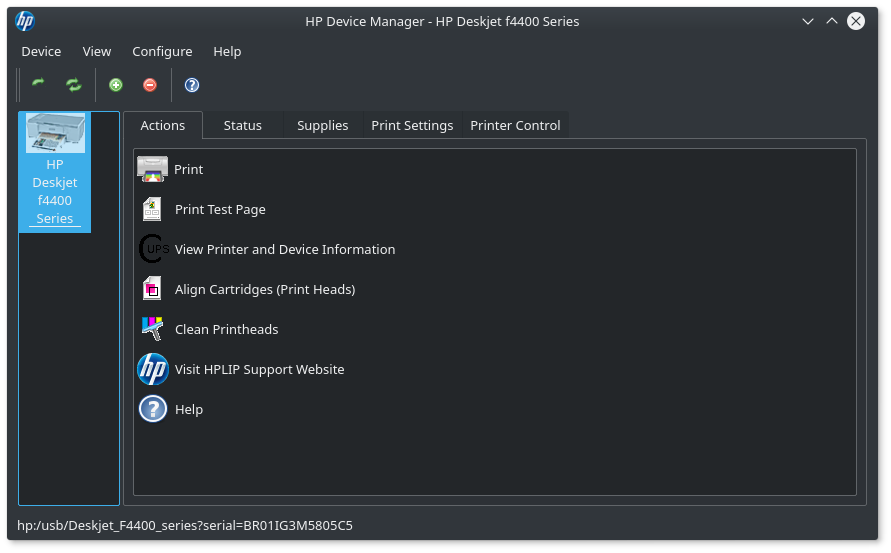Click the Help entry in Actions list
This screenshot has width=891, height=553.
(188, 409)
